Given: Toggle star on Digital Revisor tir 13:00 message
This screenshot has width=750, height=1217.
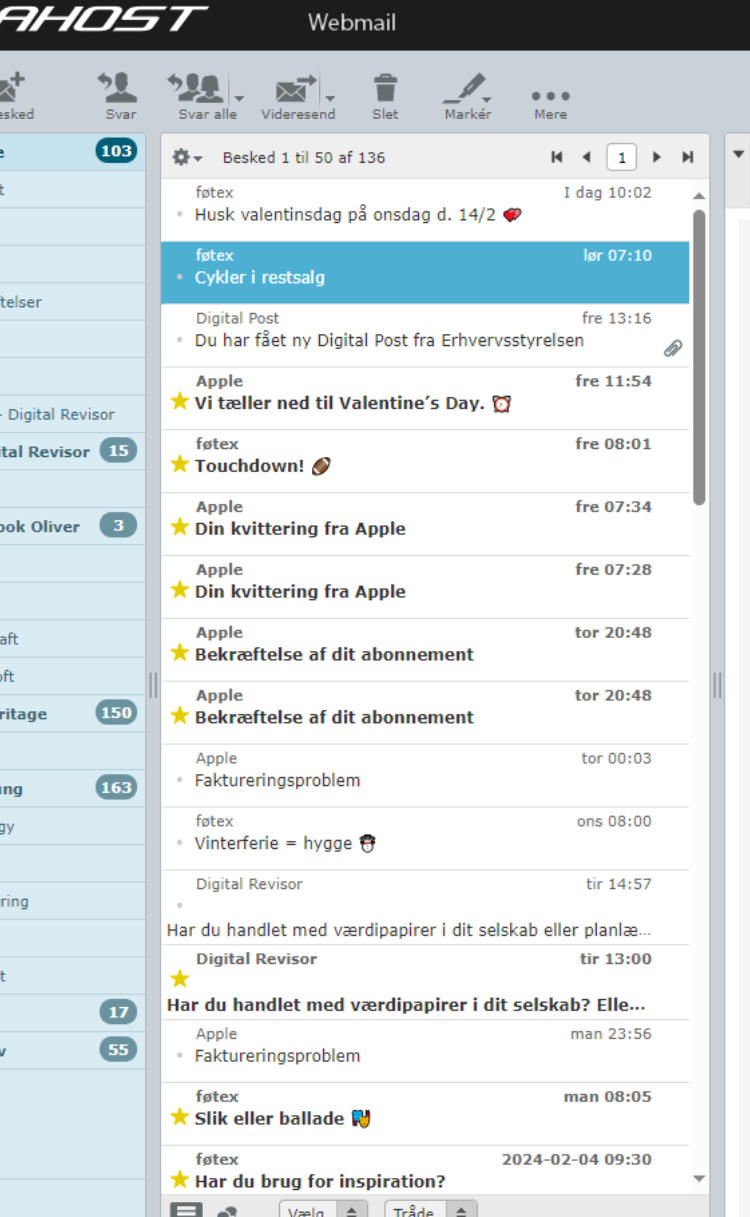Looking at the screenshot, I should (x=180, y=979).
